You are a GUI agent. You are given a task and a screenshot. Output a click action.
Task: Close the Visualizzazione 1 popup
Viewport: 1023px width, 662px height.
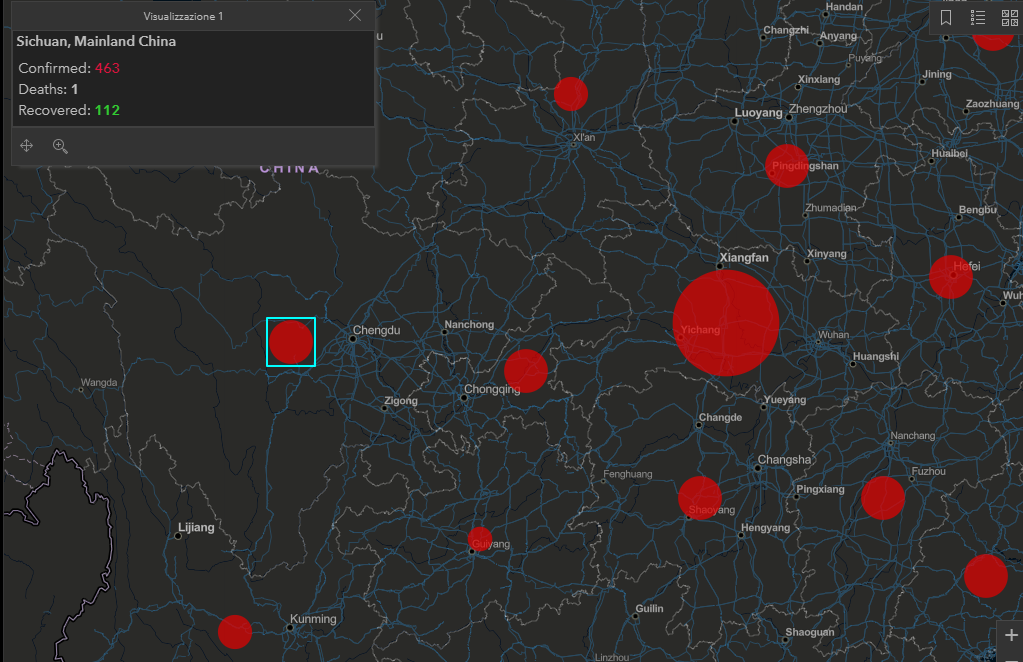tap(355, 15)
